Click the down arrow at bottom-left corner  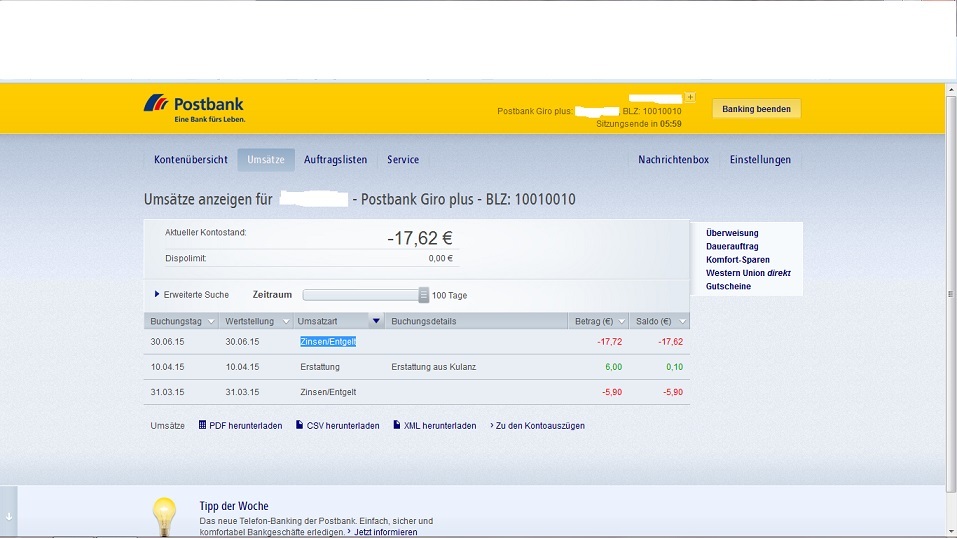pyautogui.click(x=9, y=517)
